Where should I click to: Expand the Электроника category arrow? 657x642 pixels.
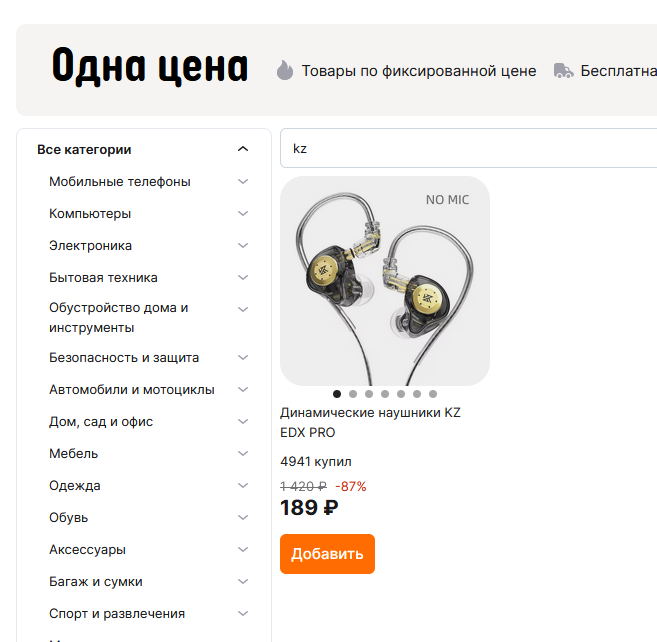[243, 245]
